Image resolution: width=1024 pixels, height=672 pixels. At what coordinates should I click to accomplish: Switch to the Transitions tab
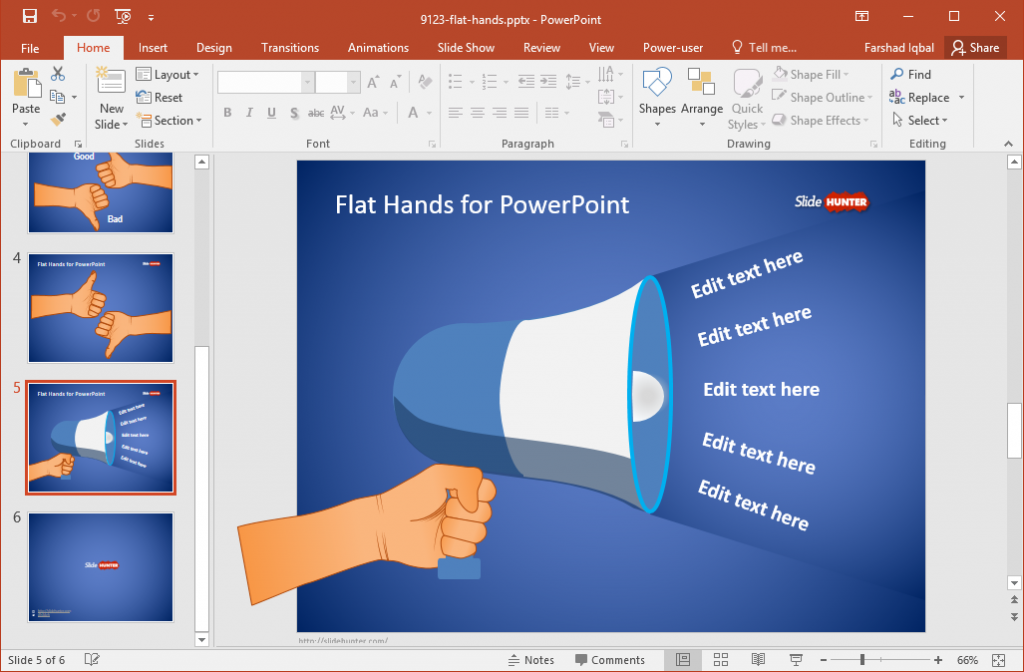coord(290,47)
